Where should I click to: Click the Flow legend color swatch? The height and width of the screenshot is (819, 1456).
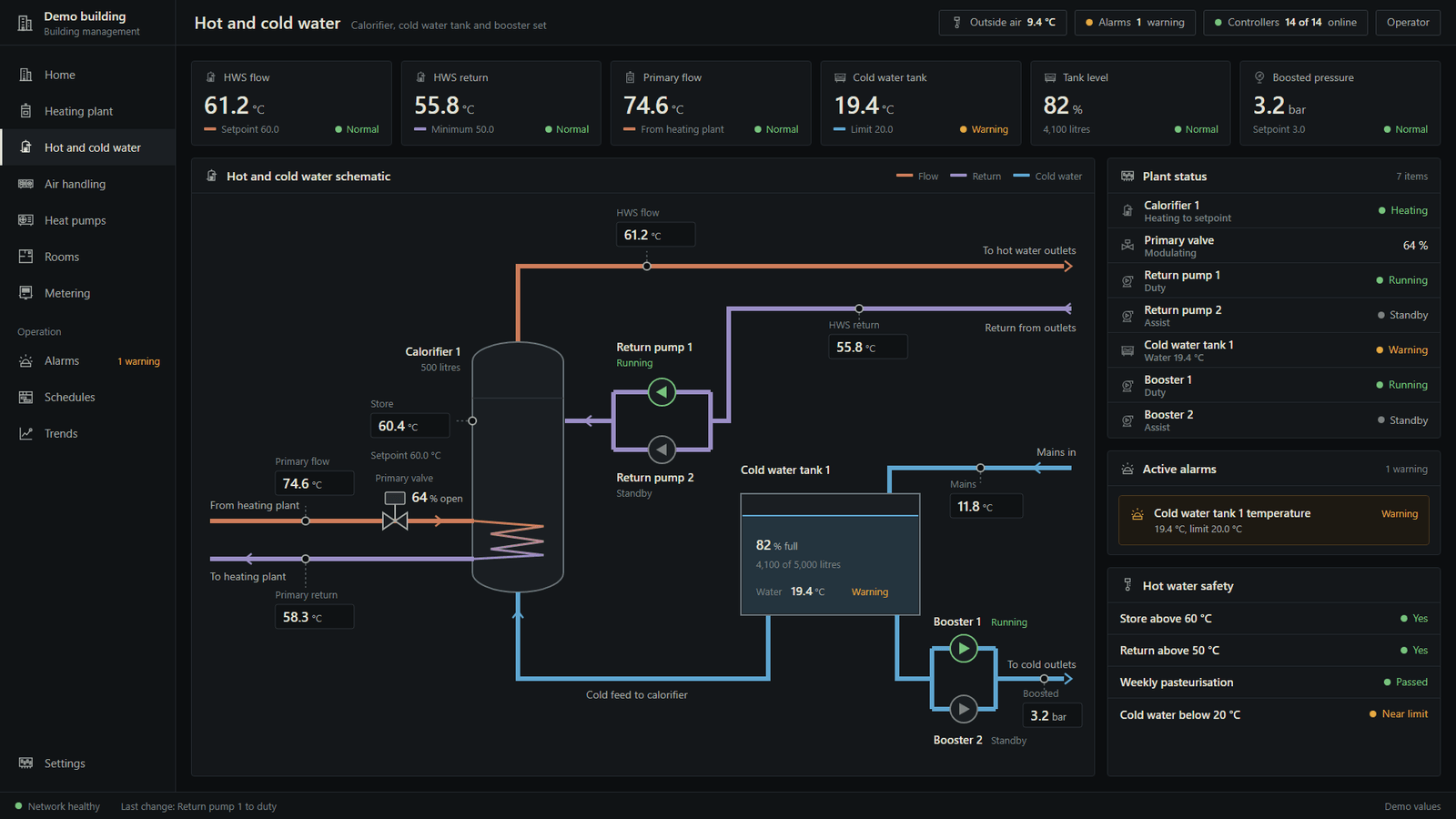click(x=905, y=176)
